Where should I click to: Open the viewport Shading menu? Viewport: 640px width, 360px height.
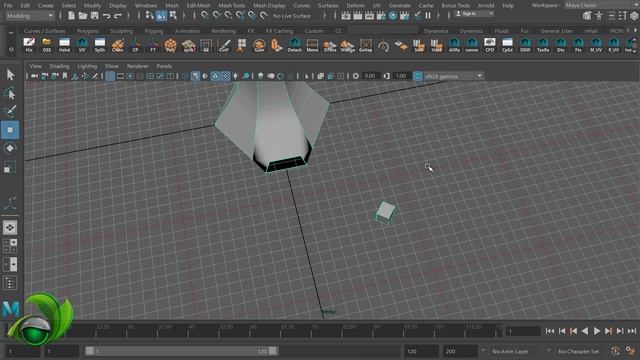pos(59,66)
